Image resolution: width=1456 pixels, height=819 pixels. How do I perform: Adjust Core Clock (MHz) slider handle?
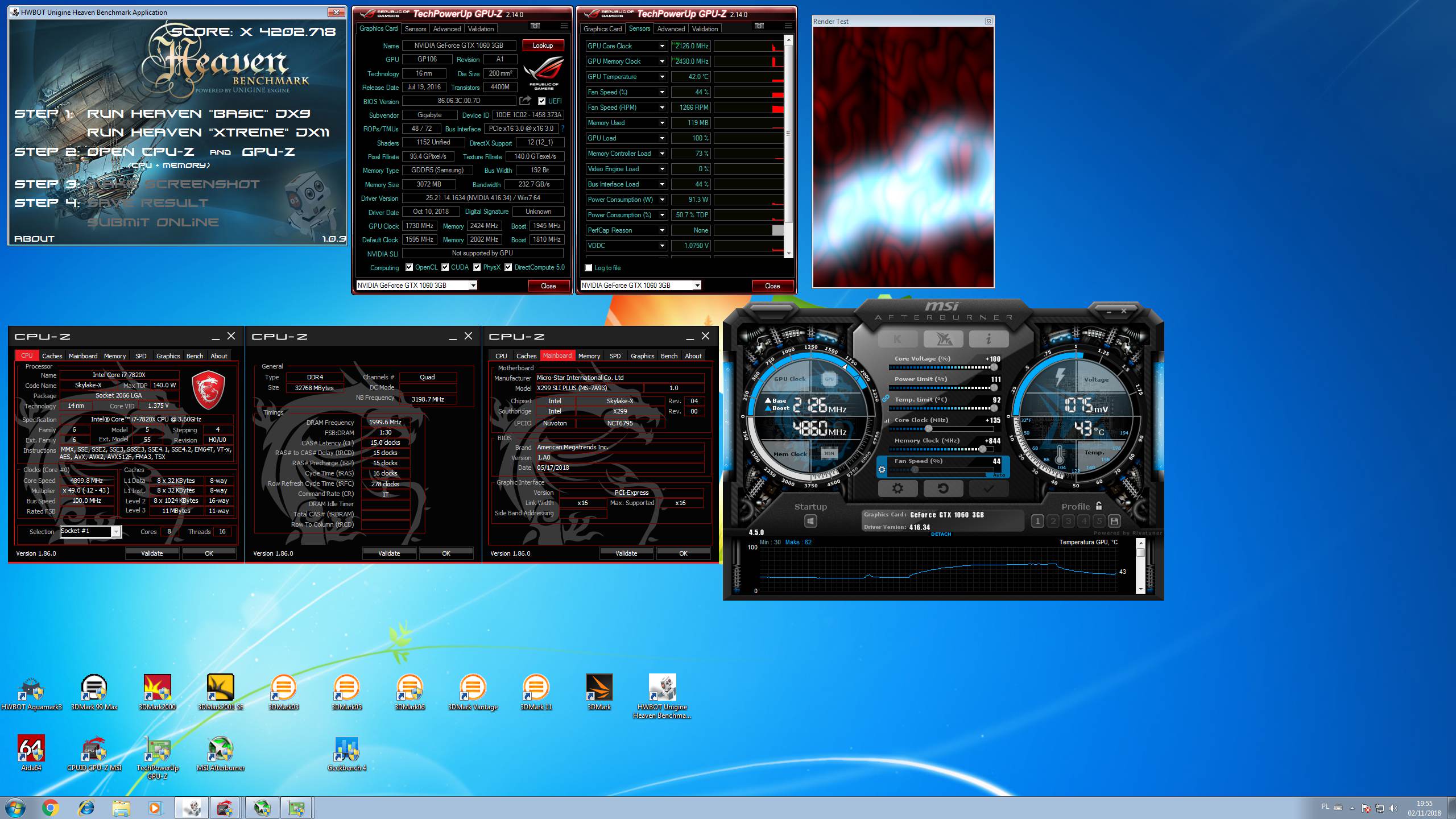928,428
